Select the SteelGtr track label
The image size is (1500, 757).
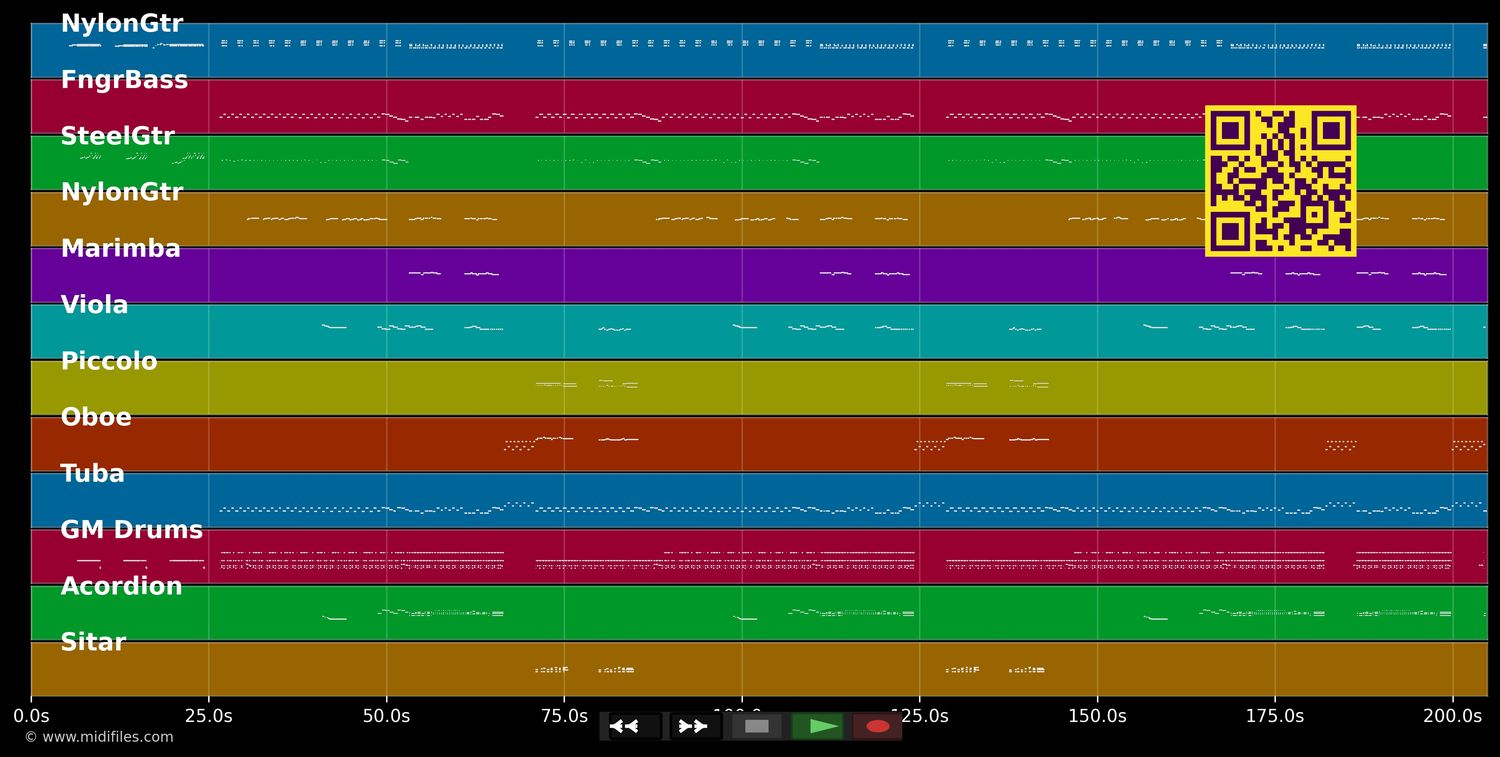pos(117,137)
